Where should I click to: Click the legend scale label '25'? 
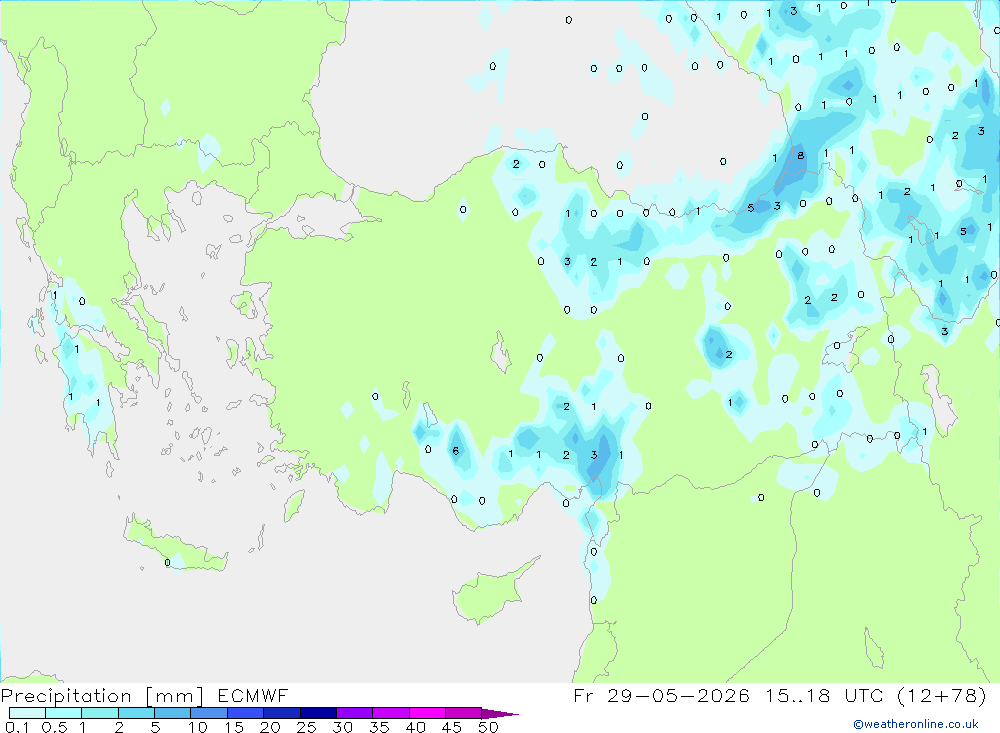pyautogui.click(x=306, y=727)
